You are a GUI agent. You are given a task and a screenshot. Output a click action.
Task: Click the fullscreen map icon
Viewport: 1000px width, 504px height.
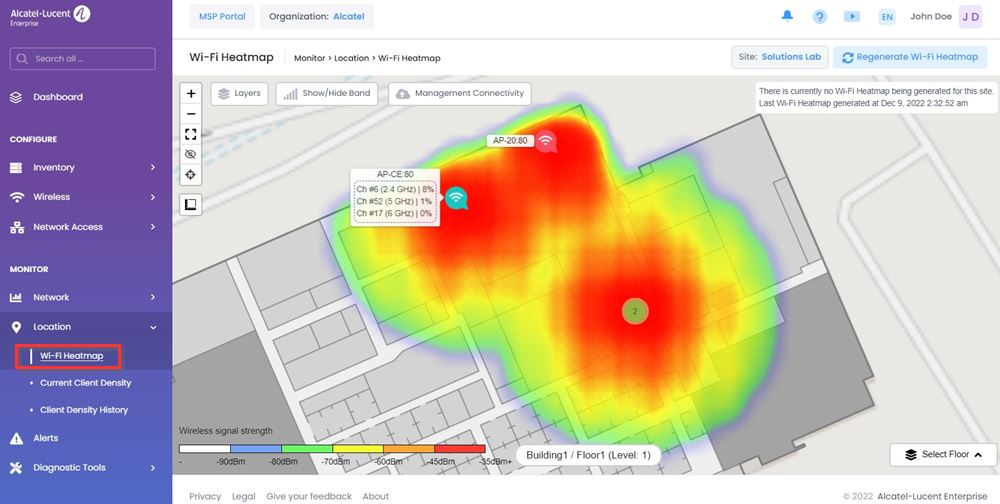pos(191,134)
